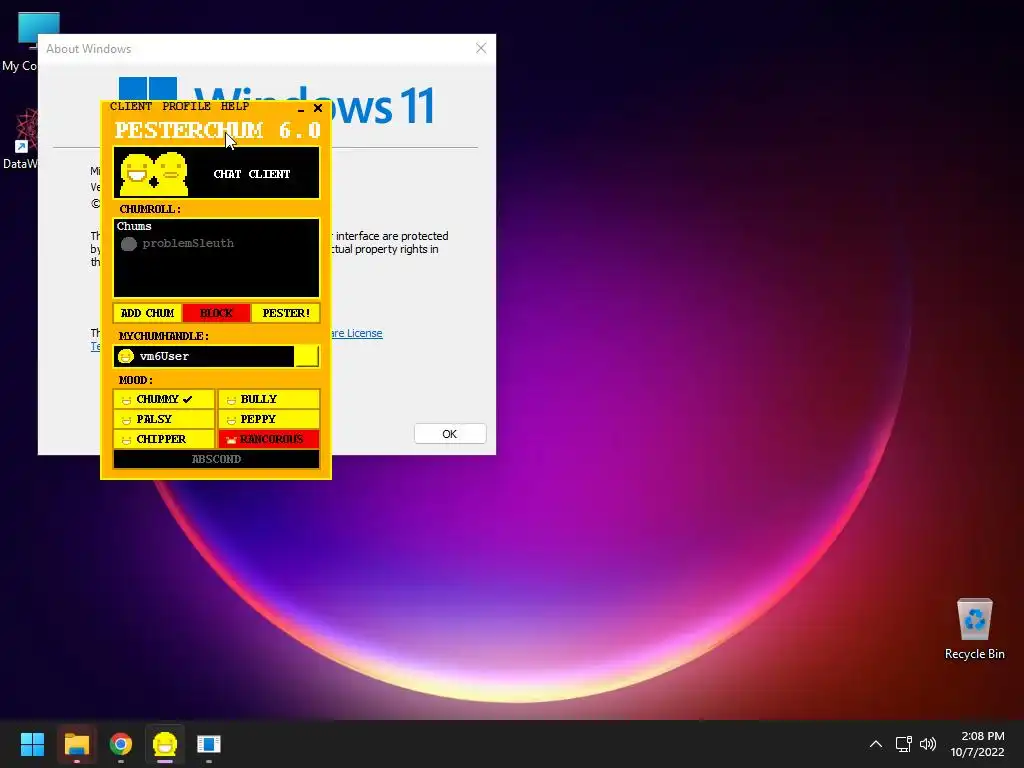Click the gray status icon beside problemSleuth
The image size is (1024, 768).
tap(129, 244)
